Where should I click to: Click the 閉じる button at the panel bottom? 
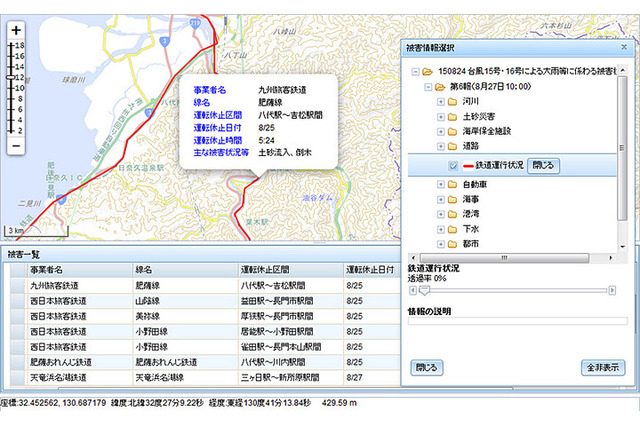point(427,368)
